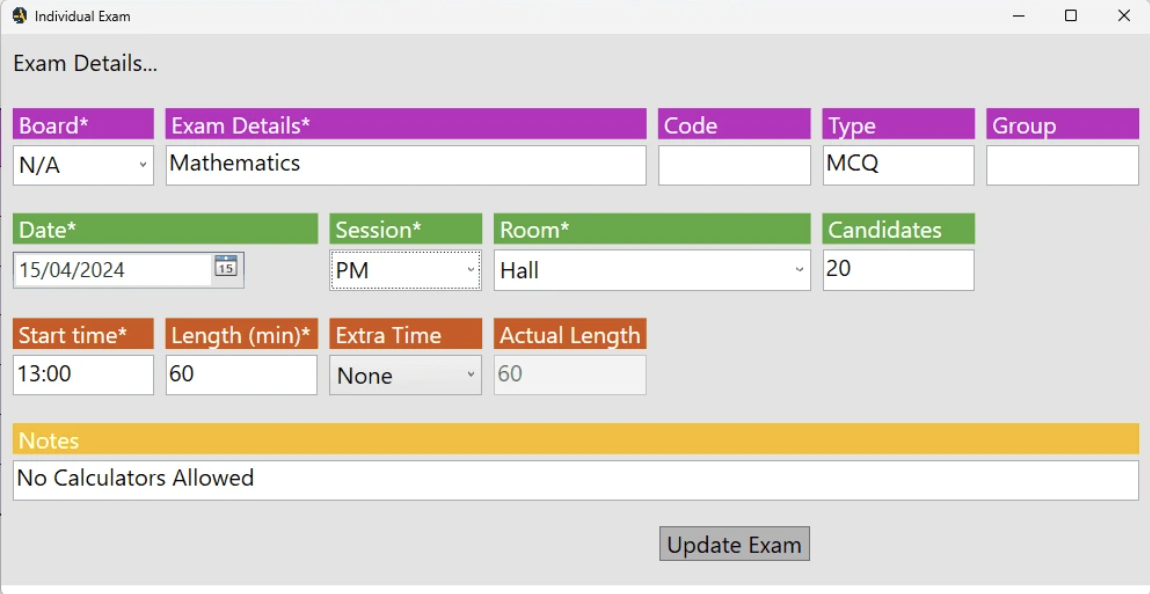The width and height of the screenshot is (1150, 594).
Task: Click the Individual Exam app icon
Action: click(19, 16)
